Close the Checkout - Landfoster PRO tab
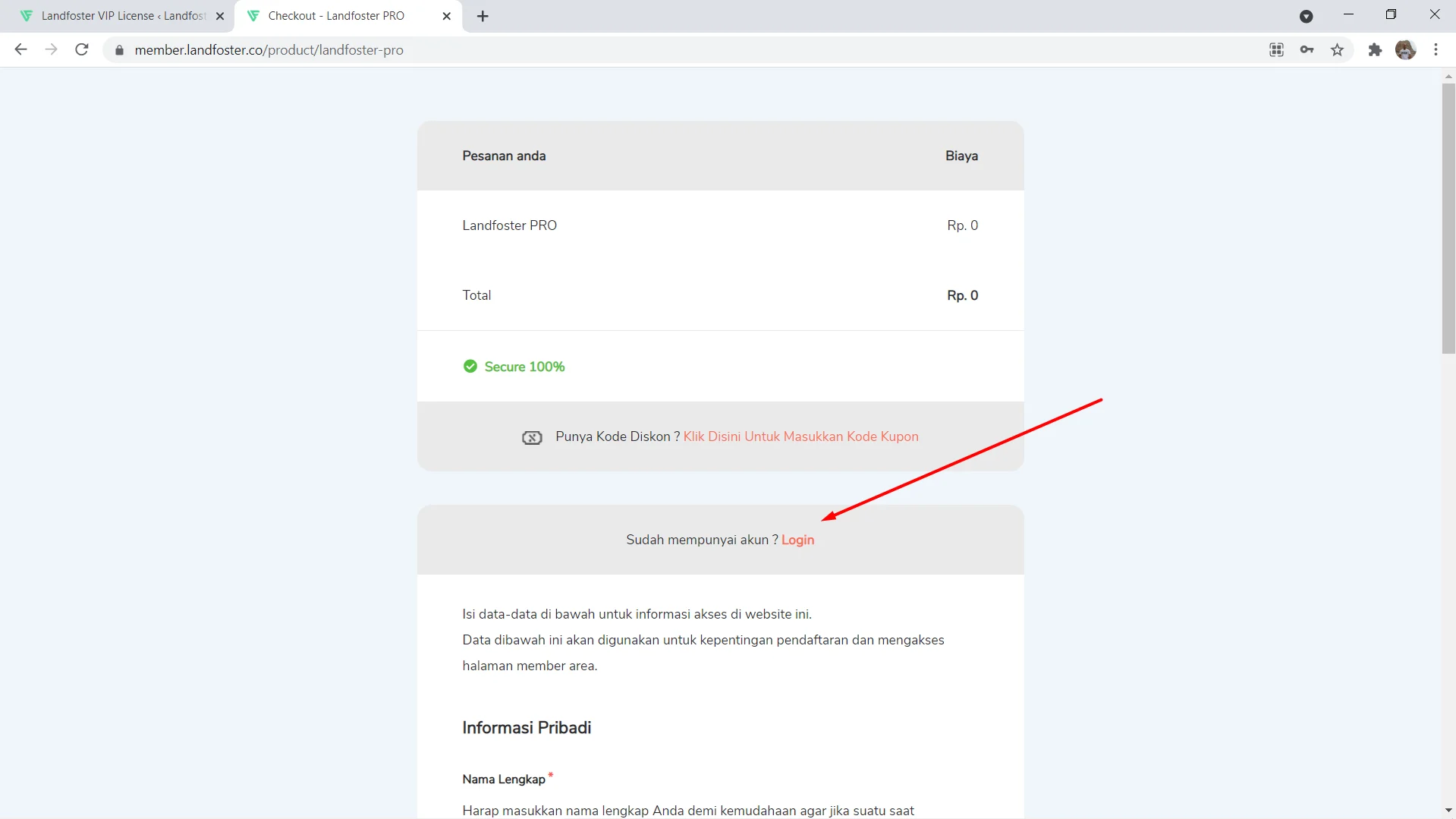The width and height of the screenshot is (1456, 819). pos(447,16)
